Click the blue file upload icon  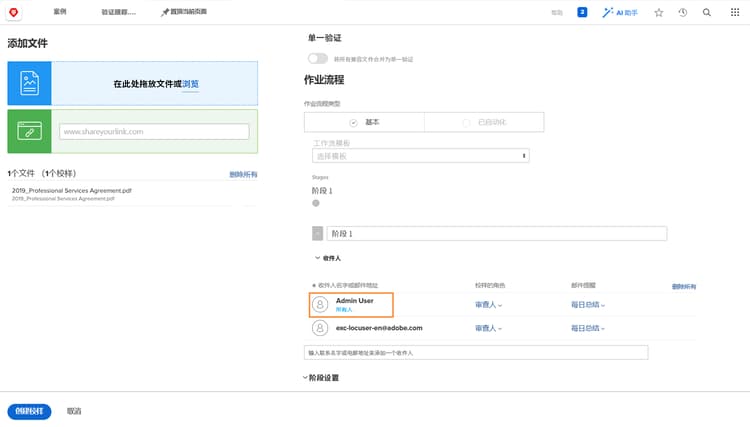(x=29, y=83)
